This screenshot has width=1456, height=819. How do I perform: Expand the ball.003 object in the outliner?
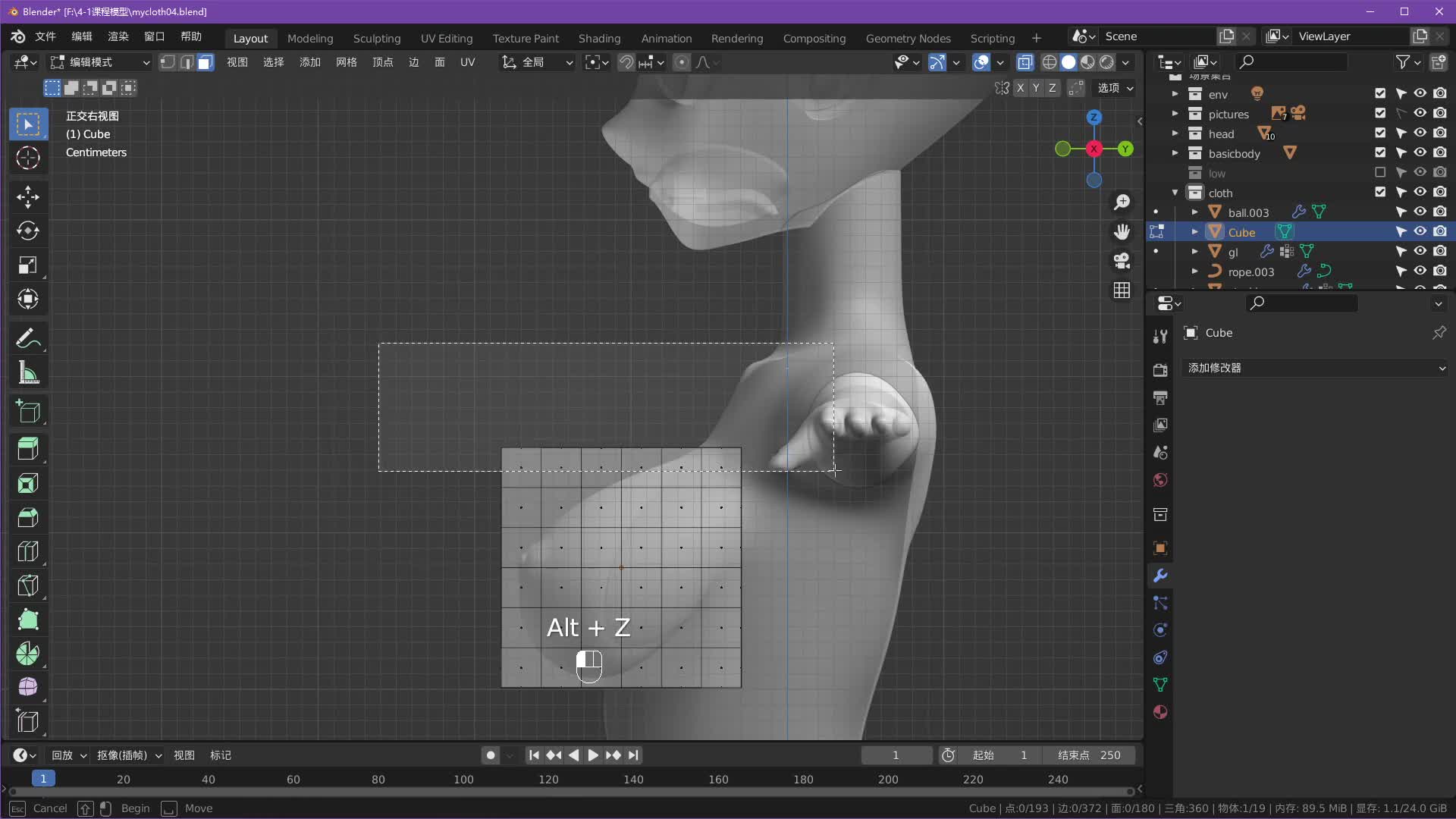point(1194,212)
